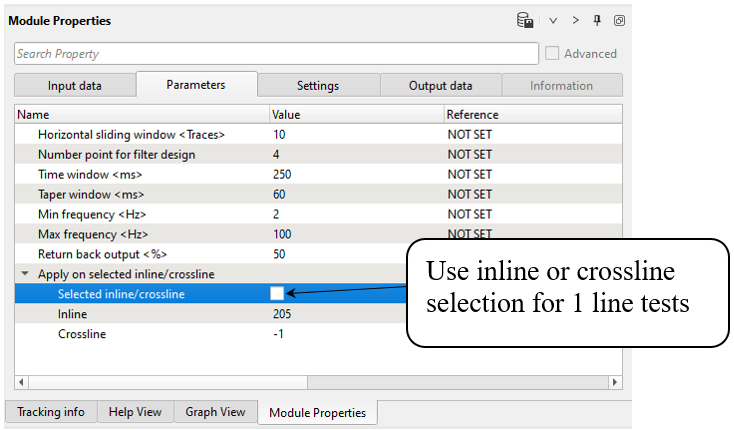Click the Search Property input field
The height and width of the screenshot is (430, 734).
pos(276,53)
